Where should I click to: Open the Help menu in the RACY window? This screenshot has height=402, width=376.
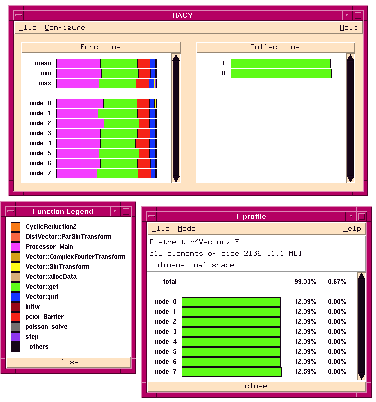pos(349,28)
